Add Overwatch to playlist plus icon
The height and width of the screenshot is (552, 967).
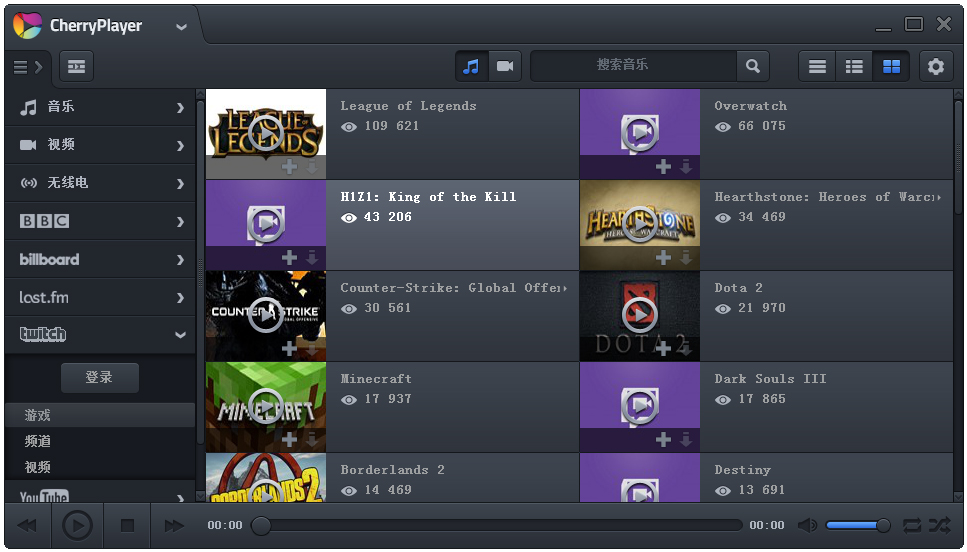point(664,167)
